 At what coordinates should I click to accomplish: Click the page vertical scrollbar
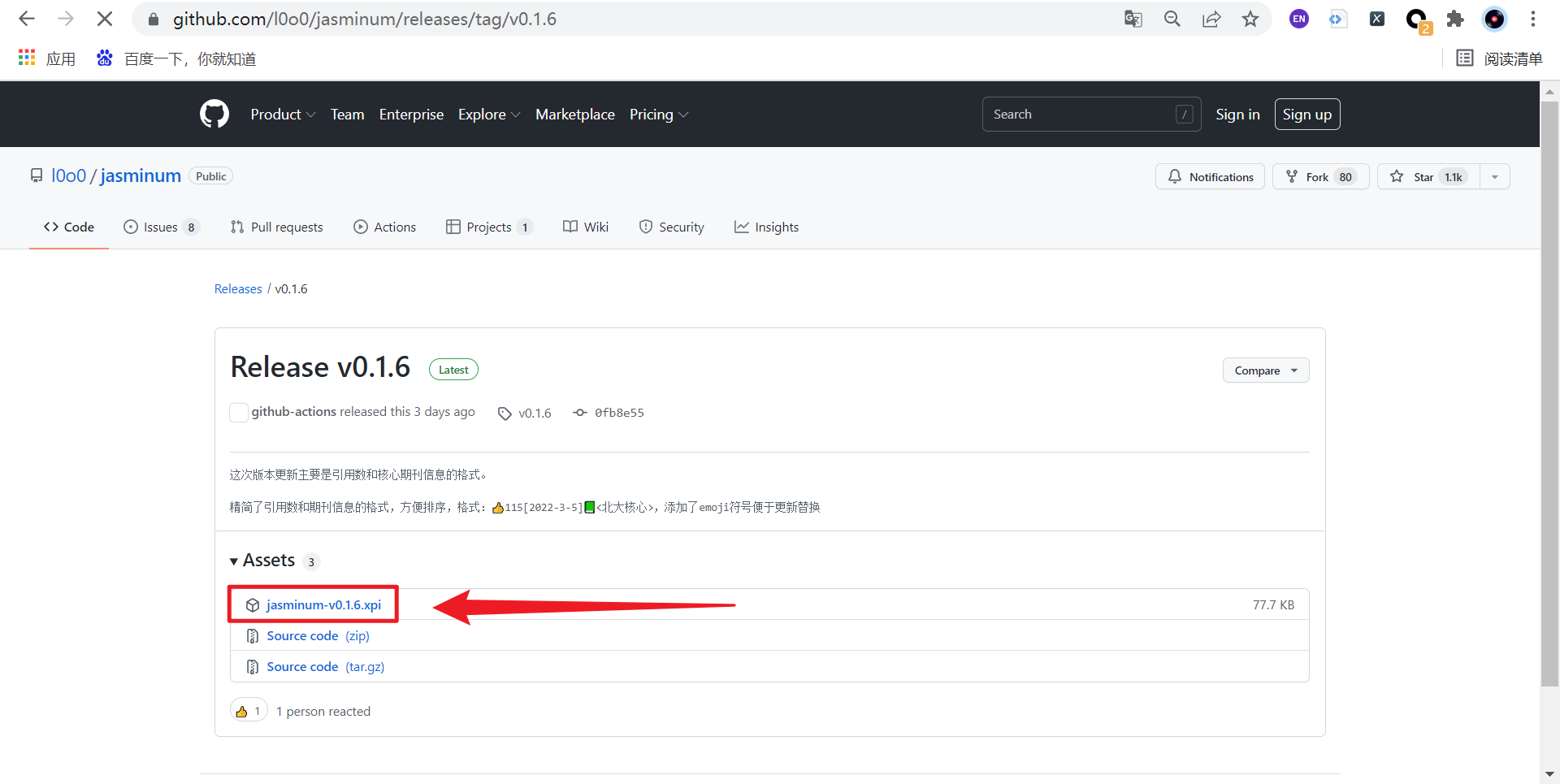click(1549, 394)
